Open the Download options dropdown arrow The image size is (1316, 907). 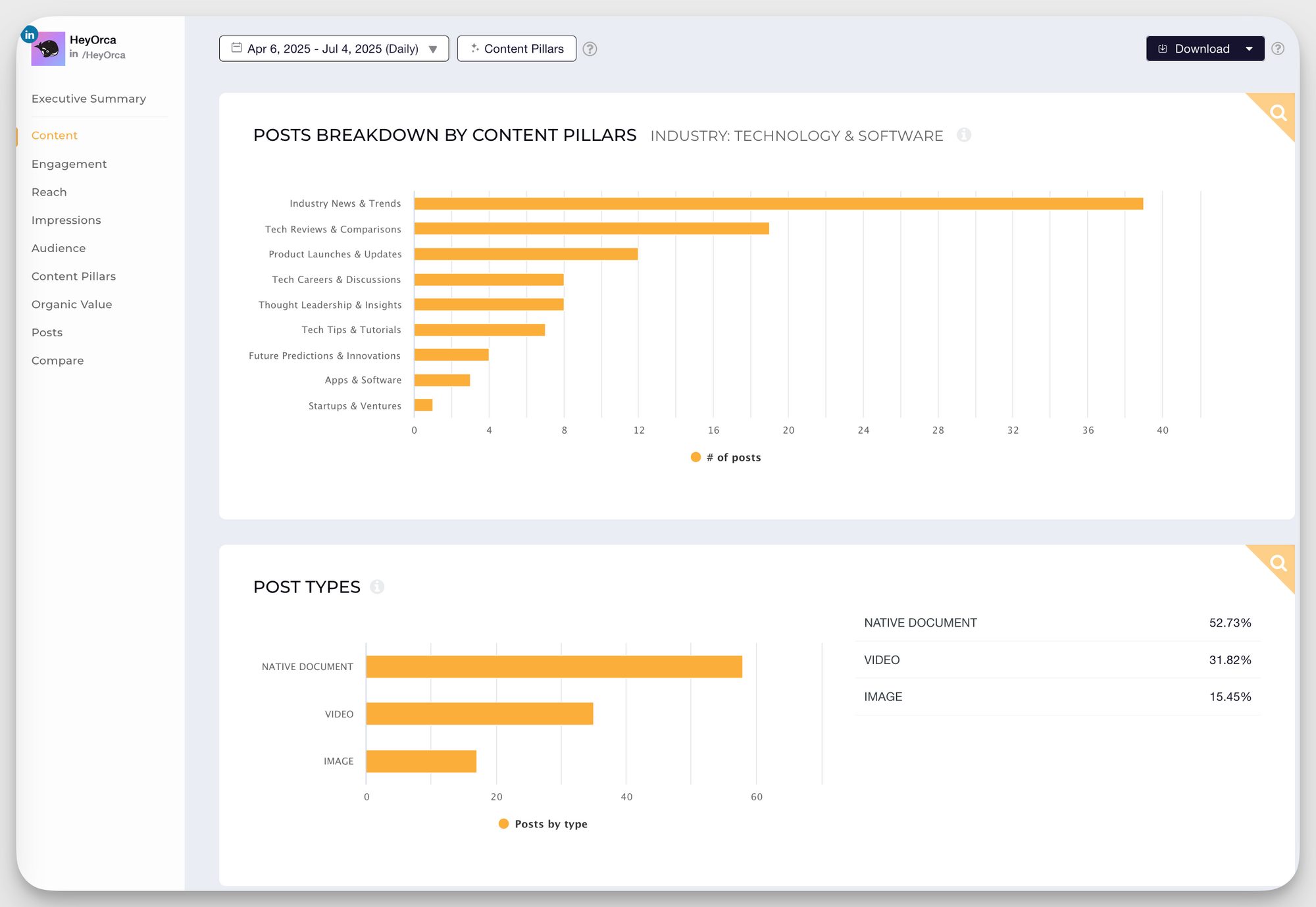tap(1249, 48)
